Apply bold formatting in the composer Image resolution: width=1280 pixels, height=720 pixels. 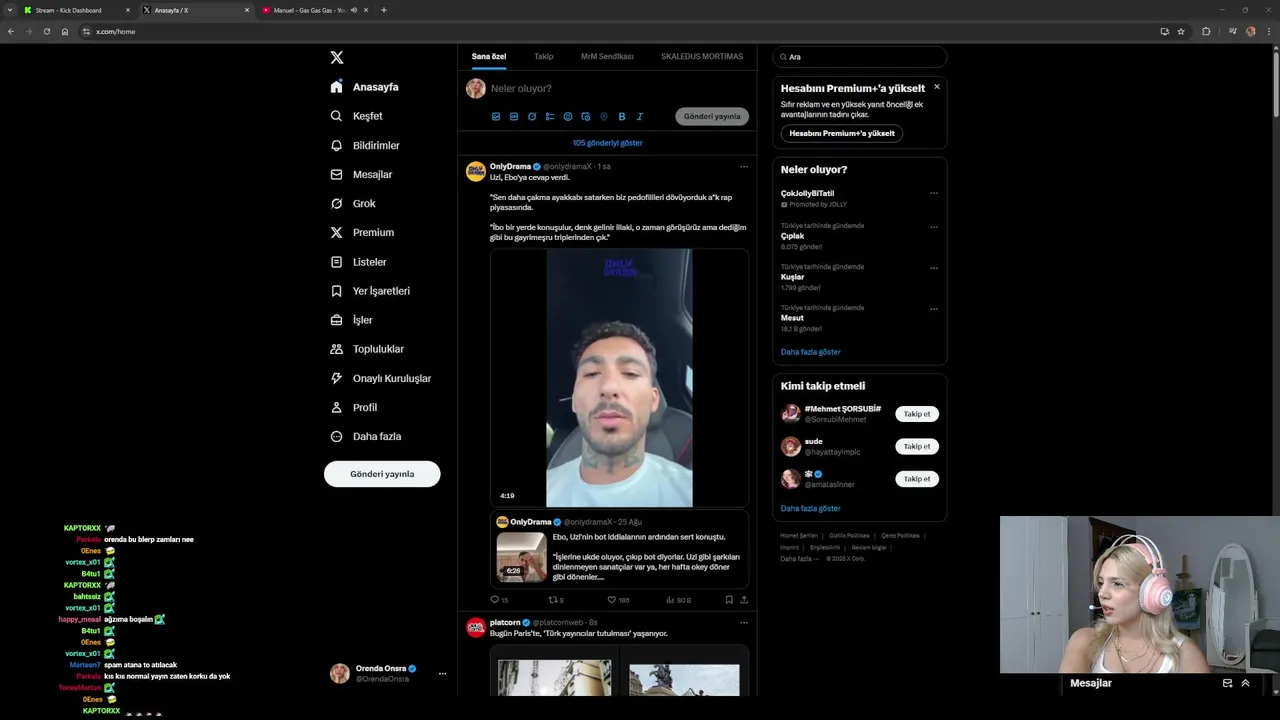tap(622, 117)
